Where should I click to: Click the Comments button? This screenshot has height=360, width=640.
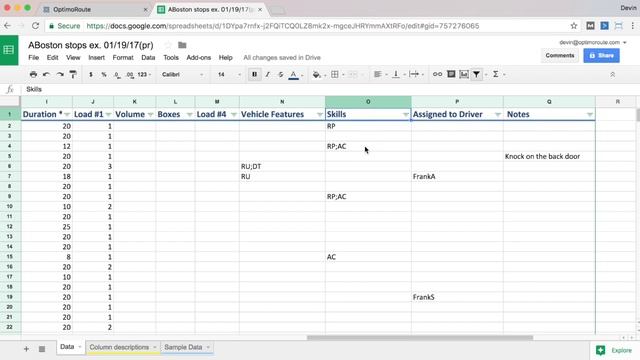pos(560,56)
